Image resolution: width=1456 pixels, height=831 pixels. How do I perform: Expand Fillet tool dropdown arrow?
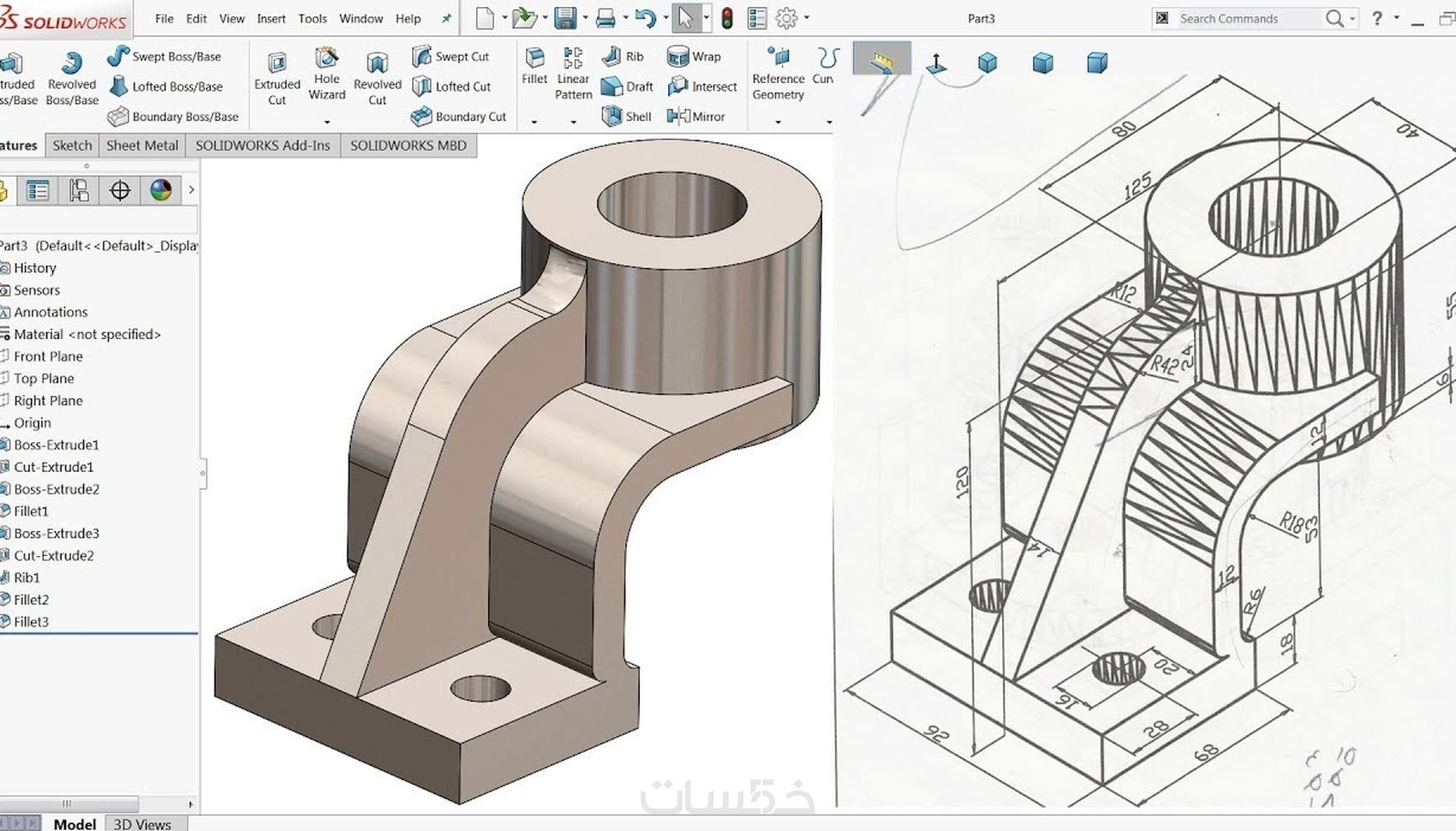(x=534, y=122)
